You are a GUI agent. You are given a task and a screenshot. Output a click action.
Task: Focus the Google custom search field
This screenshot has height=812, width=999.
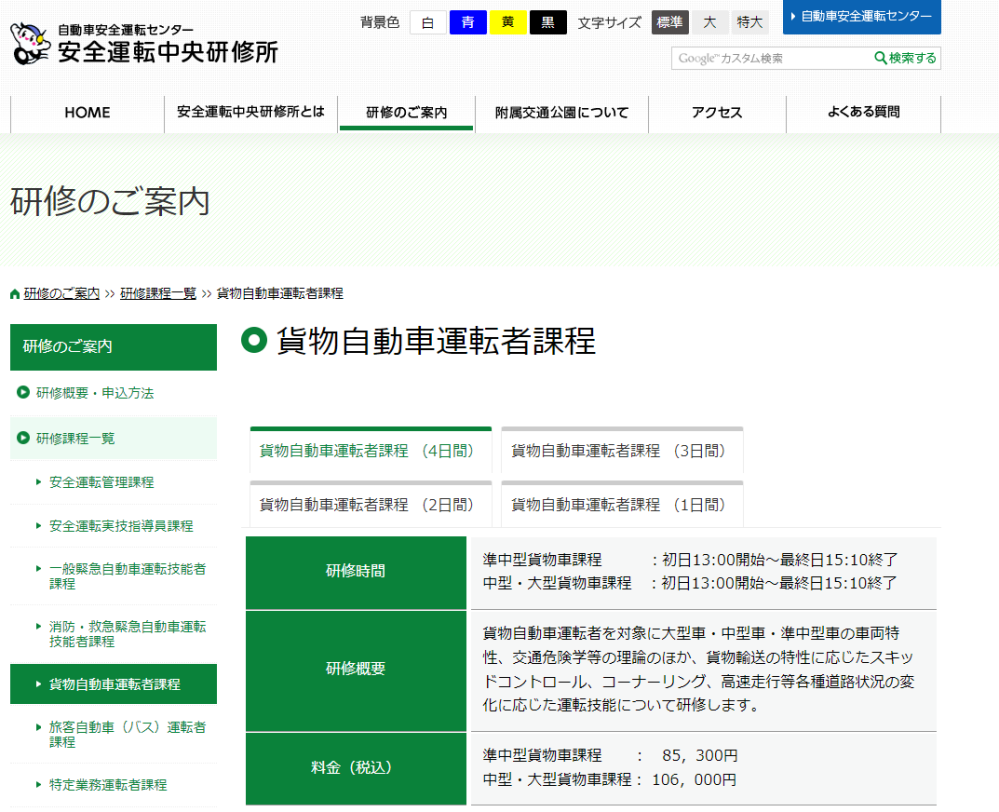(770, 58)
